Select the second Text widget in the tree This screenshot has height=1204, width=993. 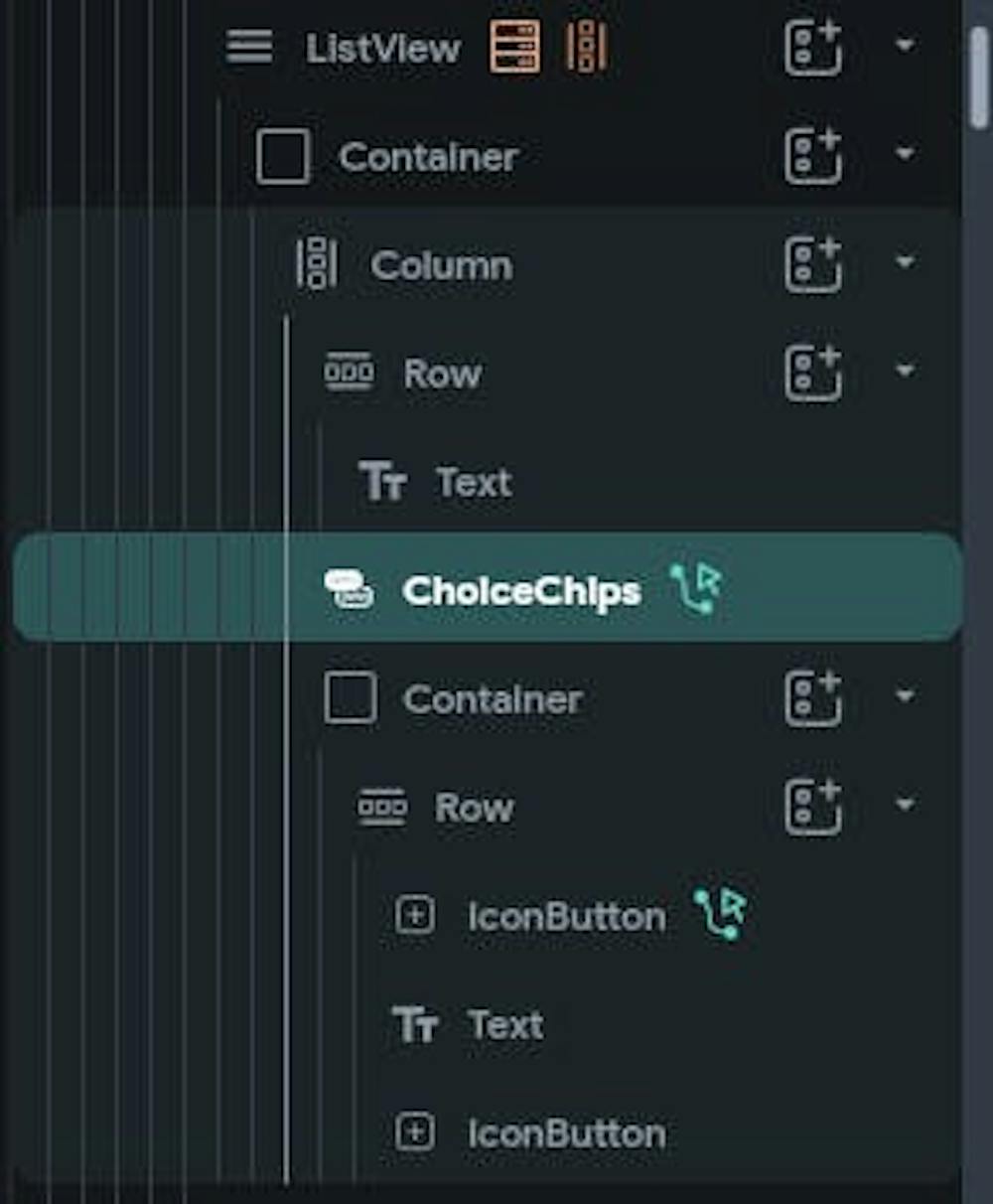pyautogui.click(x=502, y=1023)
